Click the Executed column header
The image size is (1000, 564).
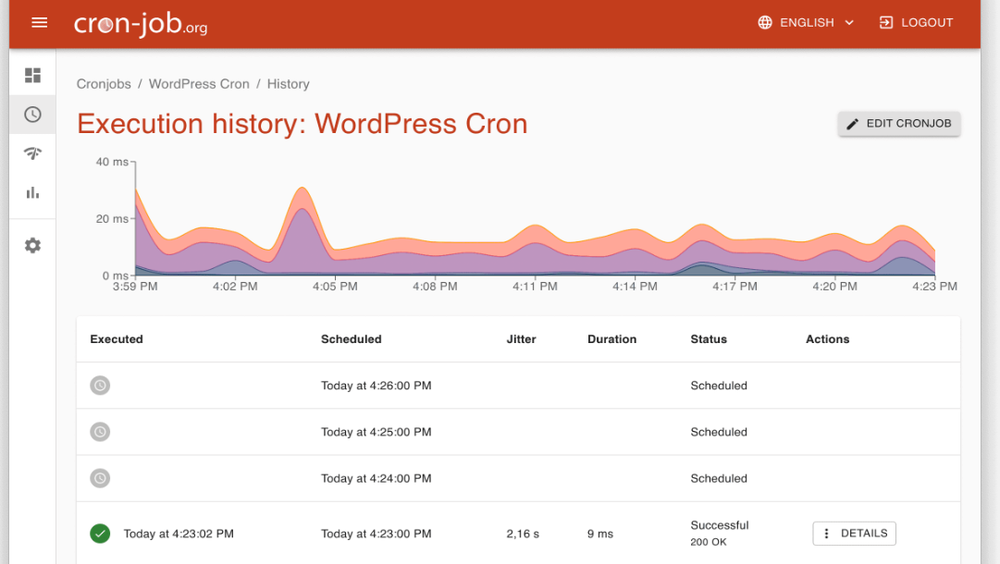116,339
